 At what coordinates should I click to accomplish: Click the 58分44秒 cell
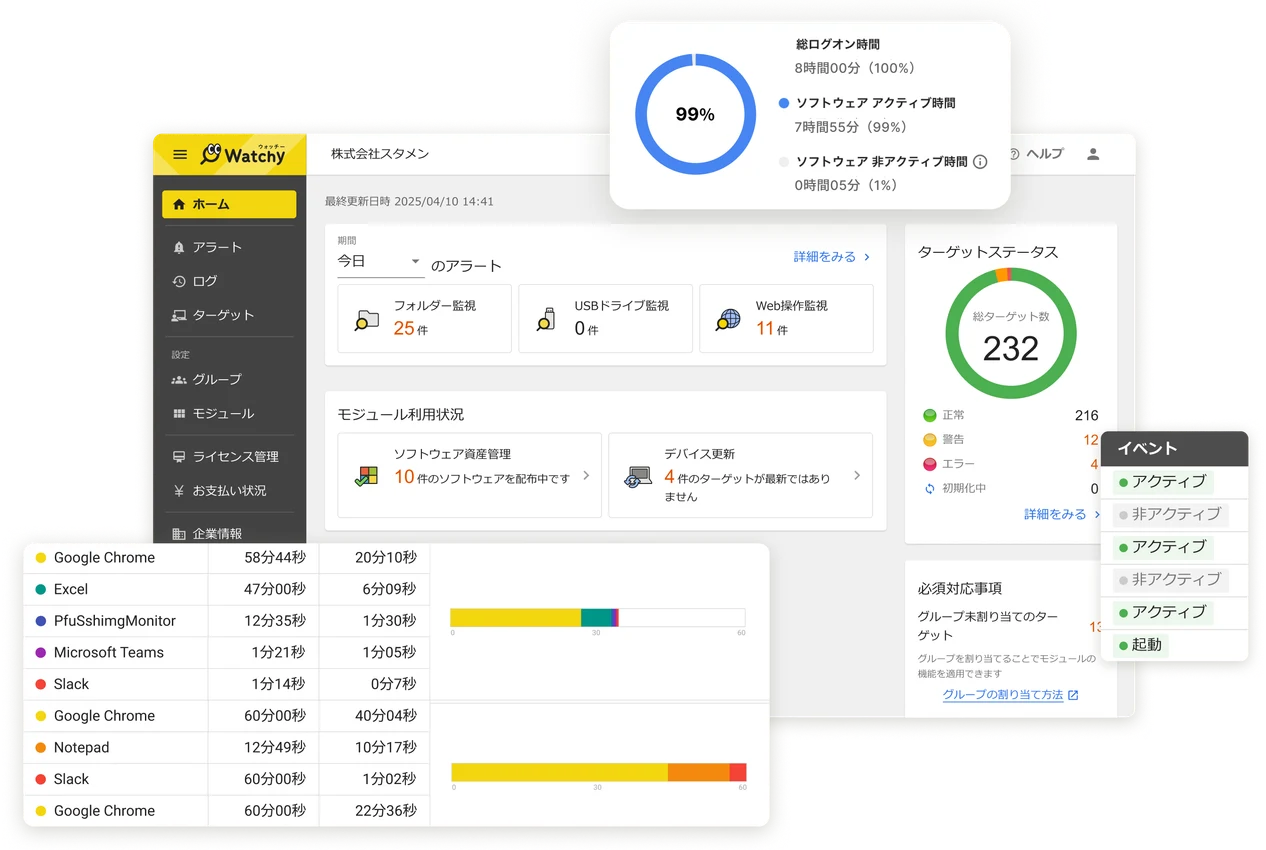tap(275, 558)
